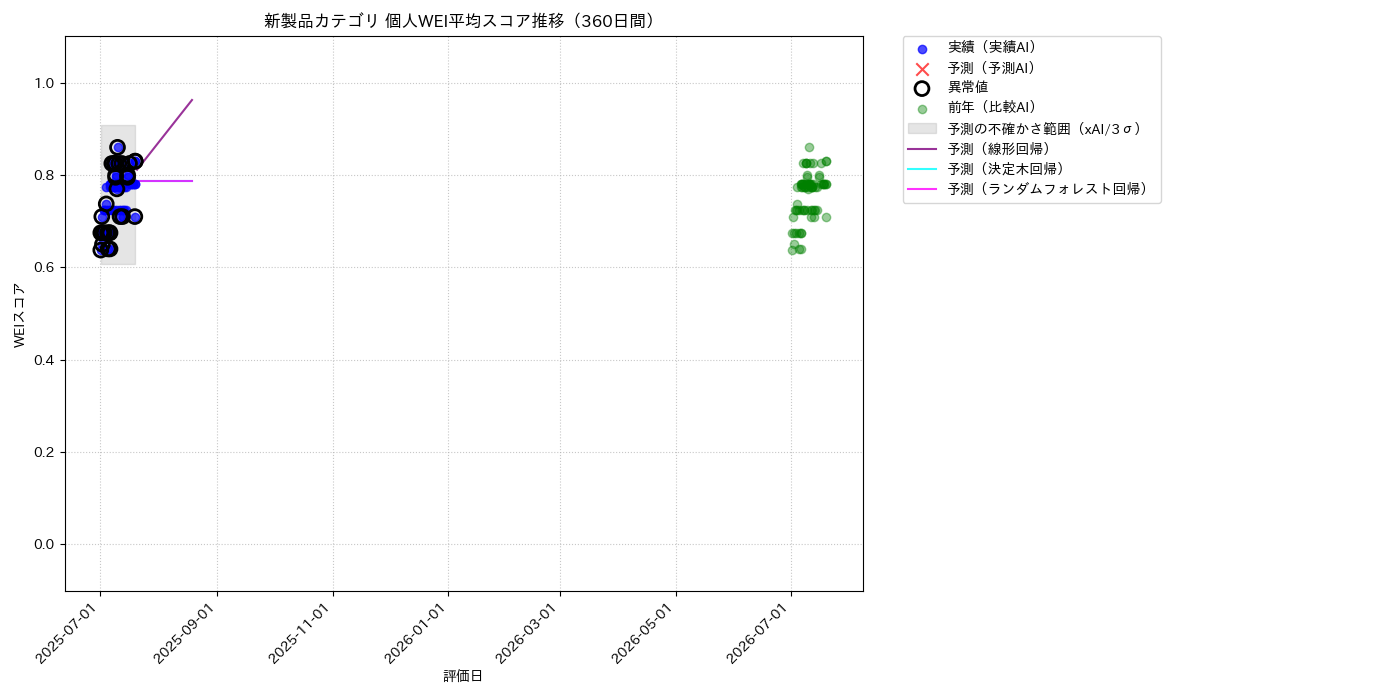
Task: Click the upper end of the purple linear regression line
Action: point(192,100)
